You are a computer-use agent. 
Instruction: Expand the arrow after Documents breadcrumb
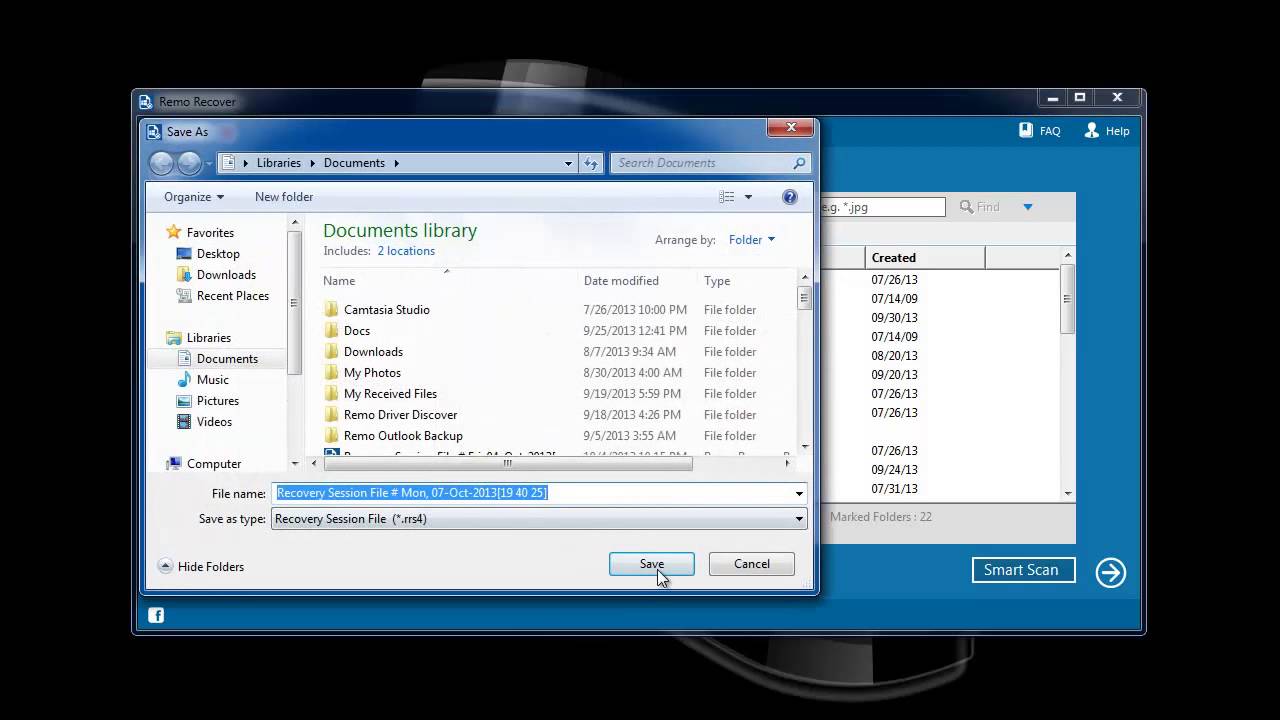[396, 163]
